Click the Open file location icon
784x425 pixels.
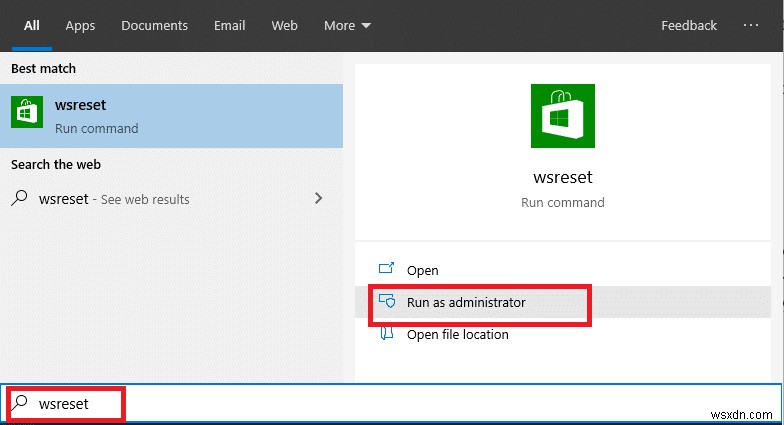(x=387, y=334)
